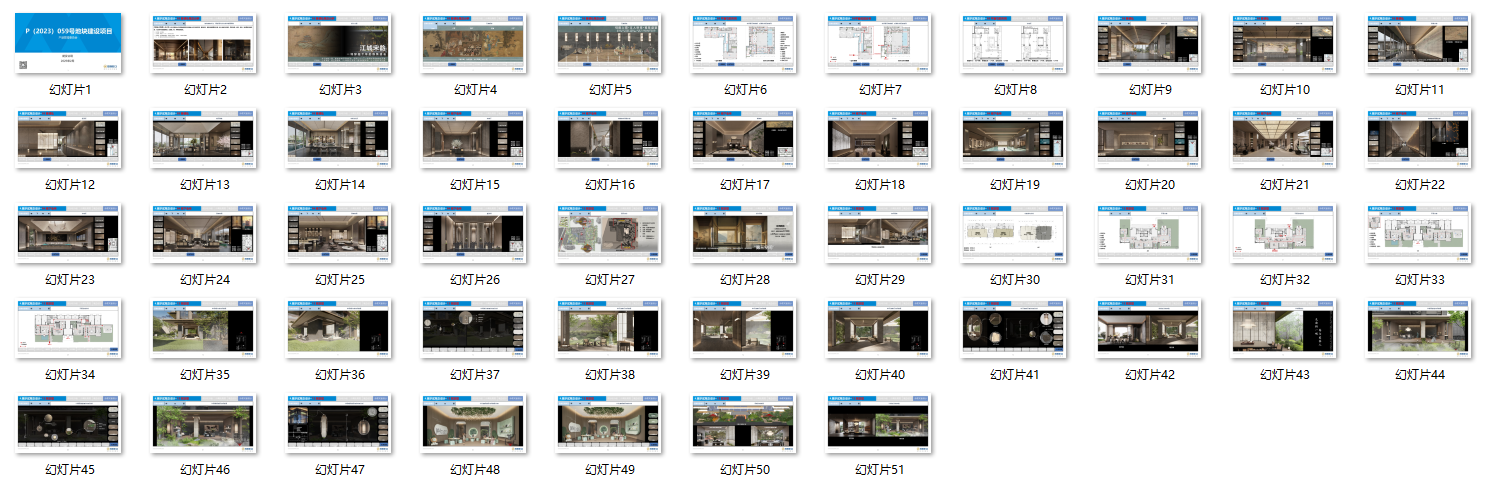Select slide thumbnail labeled 幻灯片14
This screenshot has height=489, width=1486.
339,138
